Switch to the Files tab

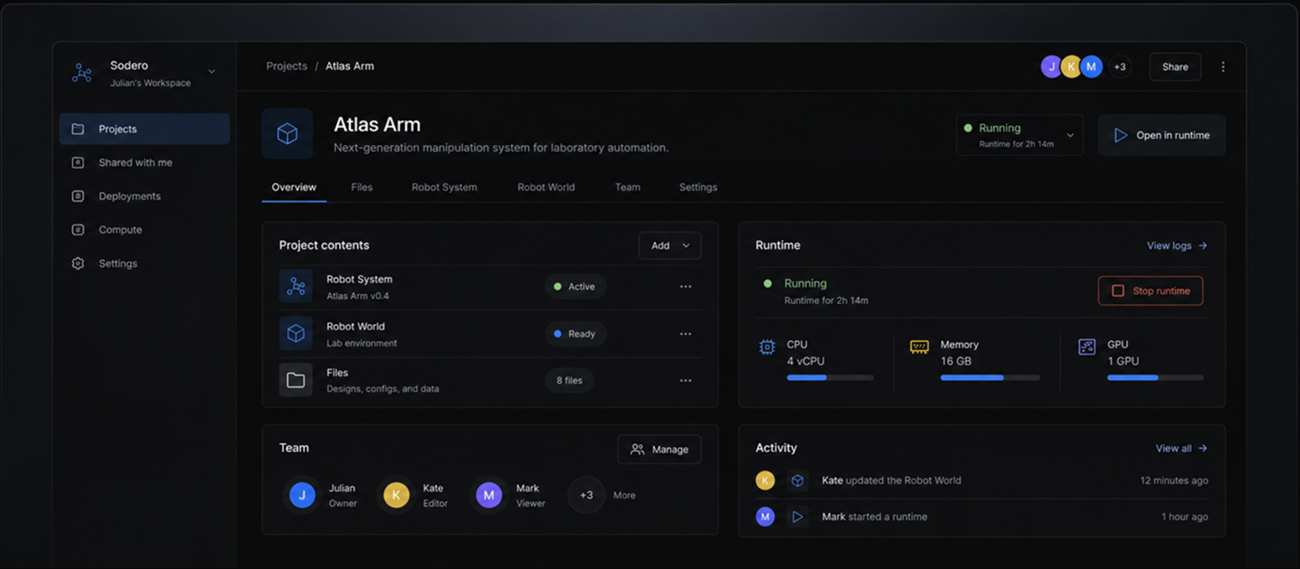362,187
